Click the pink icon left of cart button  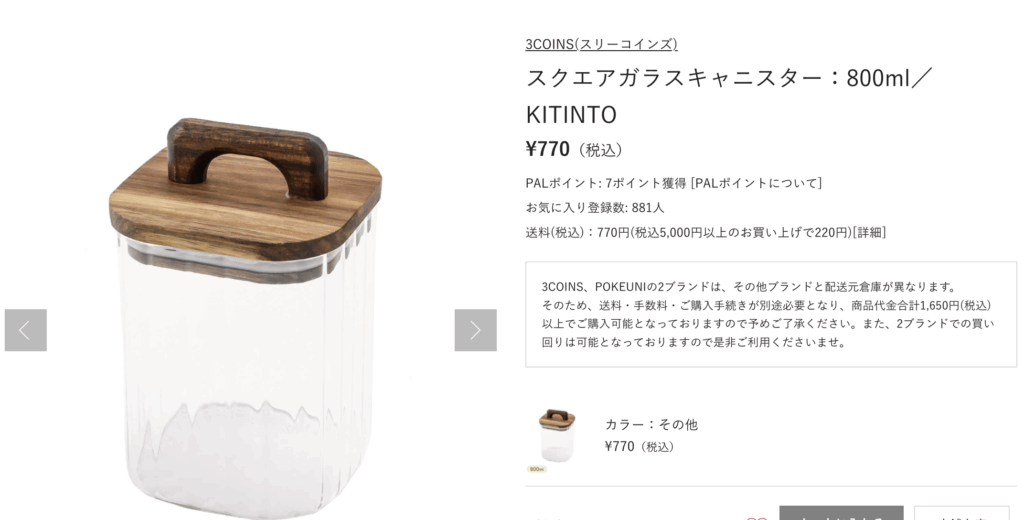756,517
